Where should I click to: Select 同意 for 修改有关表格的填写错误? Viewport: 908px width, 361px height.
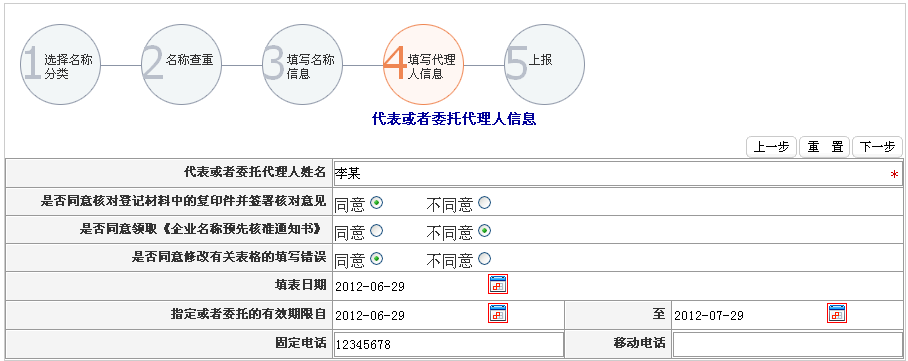pyautogui.click(x=376, y=258)
